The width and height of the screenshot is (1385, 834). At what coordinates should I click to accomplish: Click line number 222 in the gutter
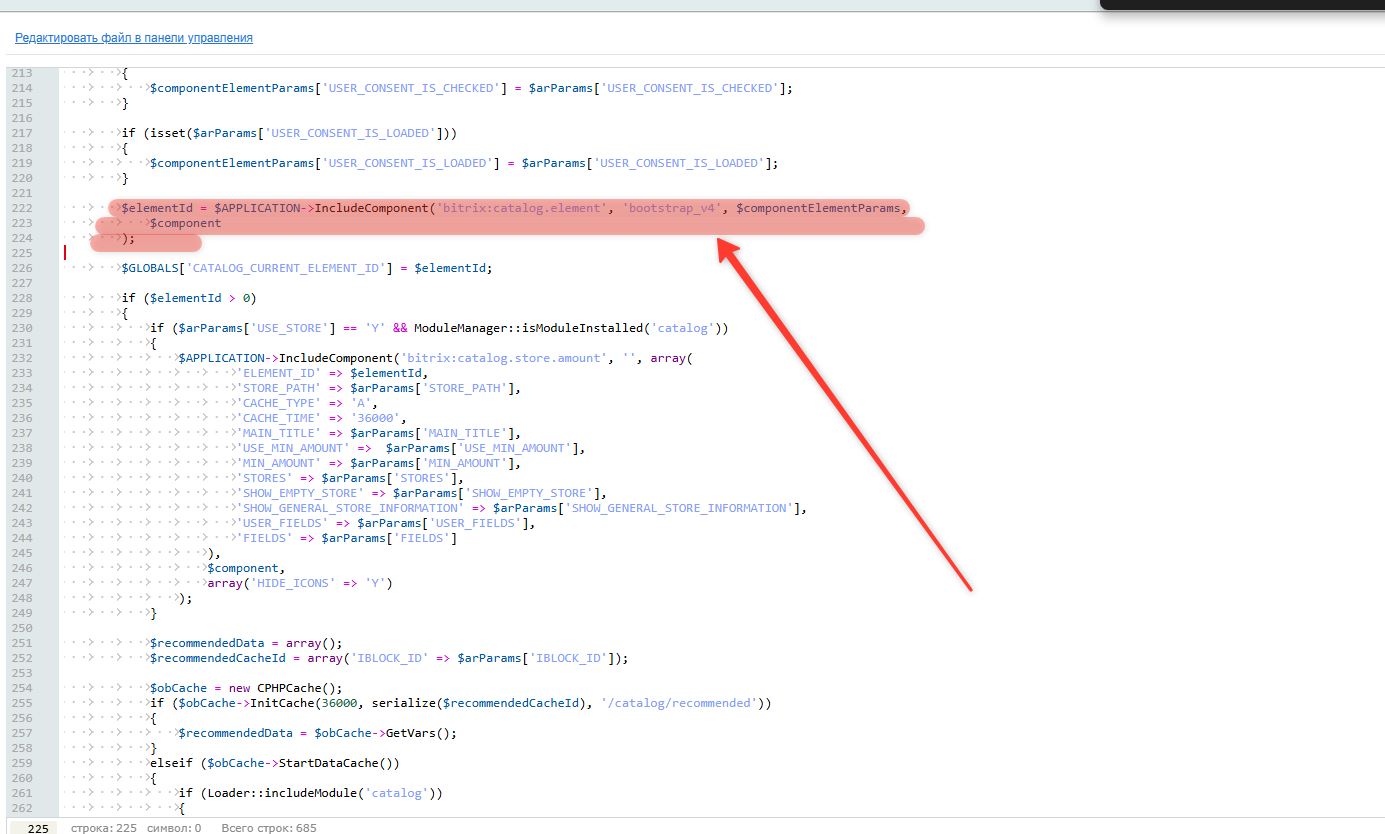pos(22,208)
